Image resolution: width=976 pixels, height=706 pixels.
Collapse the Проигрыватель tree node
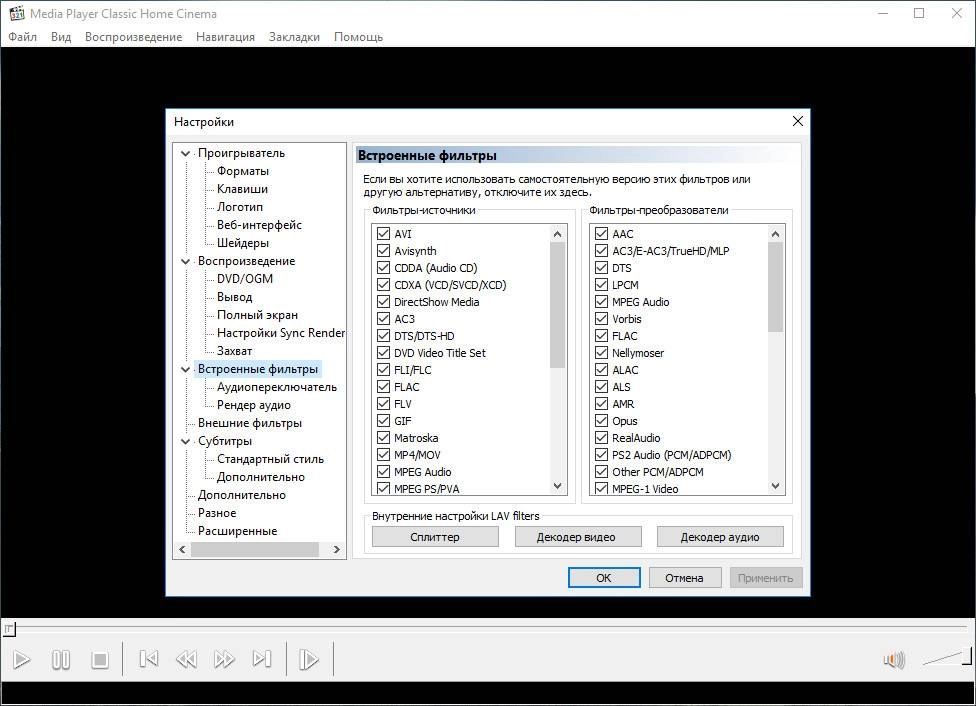point(185,153)
